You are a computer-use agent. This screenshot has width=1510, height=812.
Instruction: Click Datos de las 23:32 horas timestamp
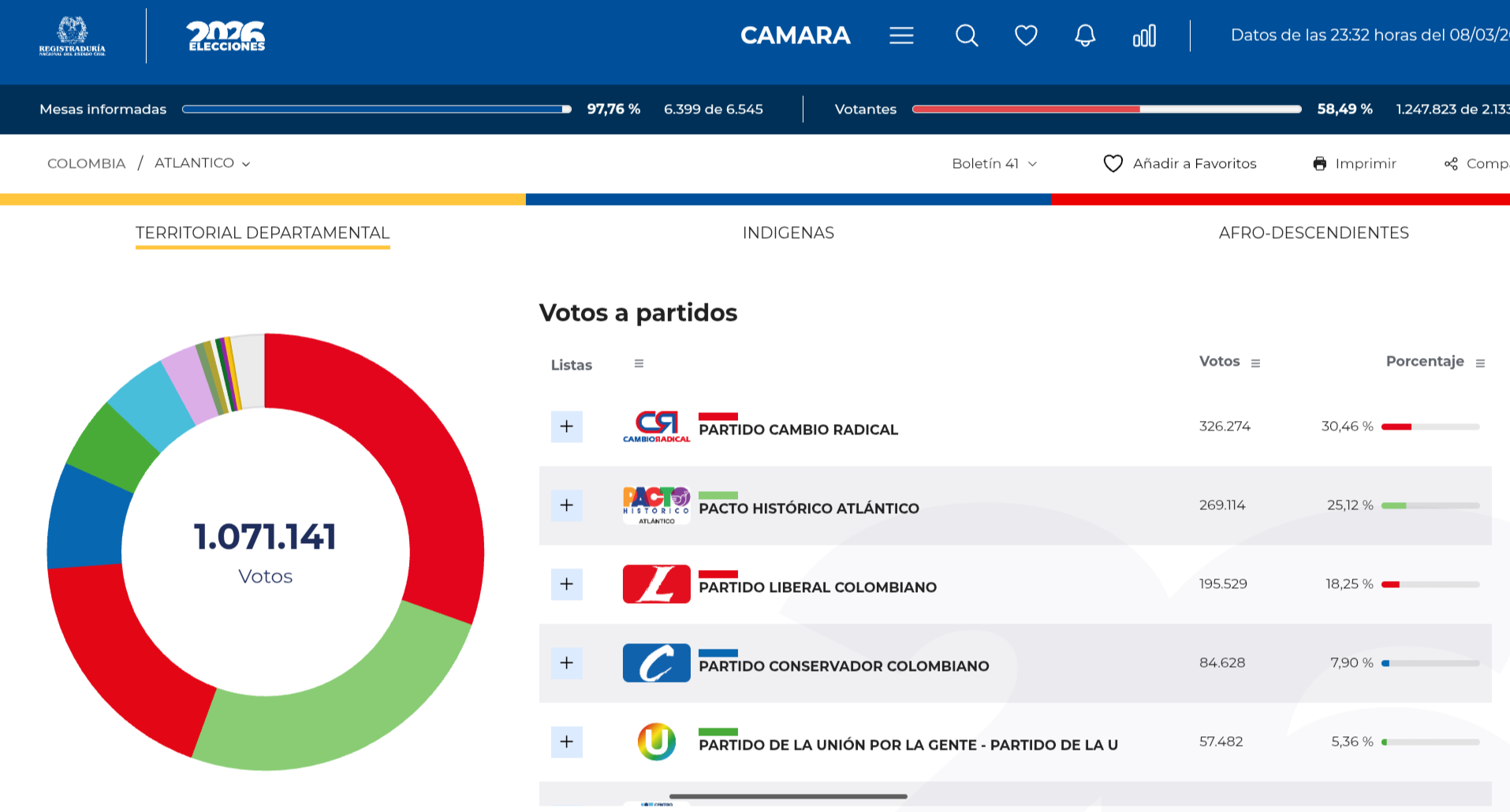pos(1370,35)
